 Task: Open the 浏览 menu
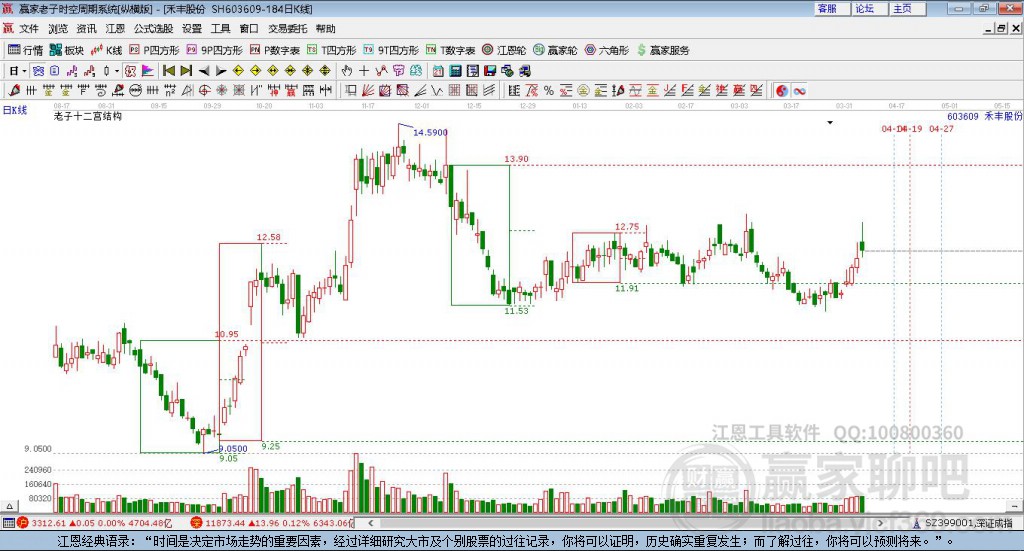[57, 29]
